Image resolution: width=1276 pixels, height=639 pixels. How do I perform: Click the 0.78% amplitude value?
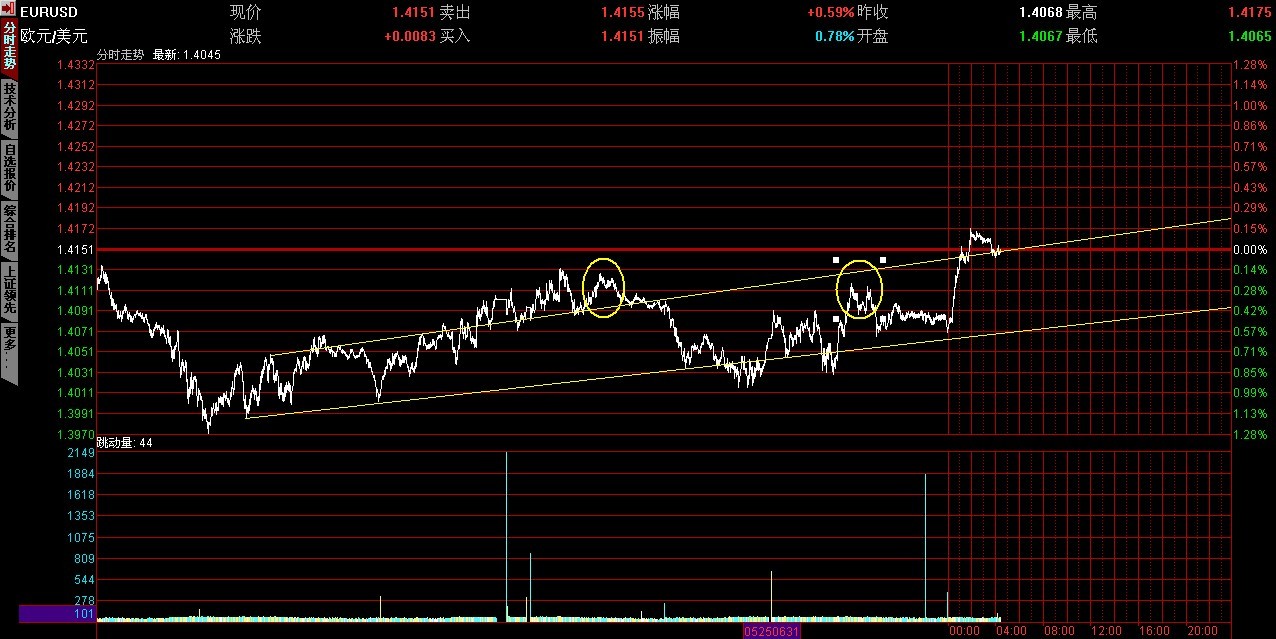(x=834, y=36)
